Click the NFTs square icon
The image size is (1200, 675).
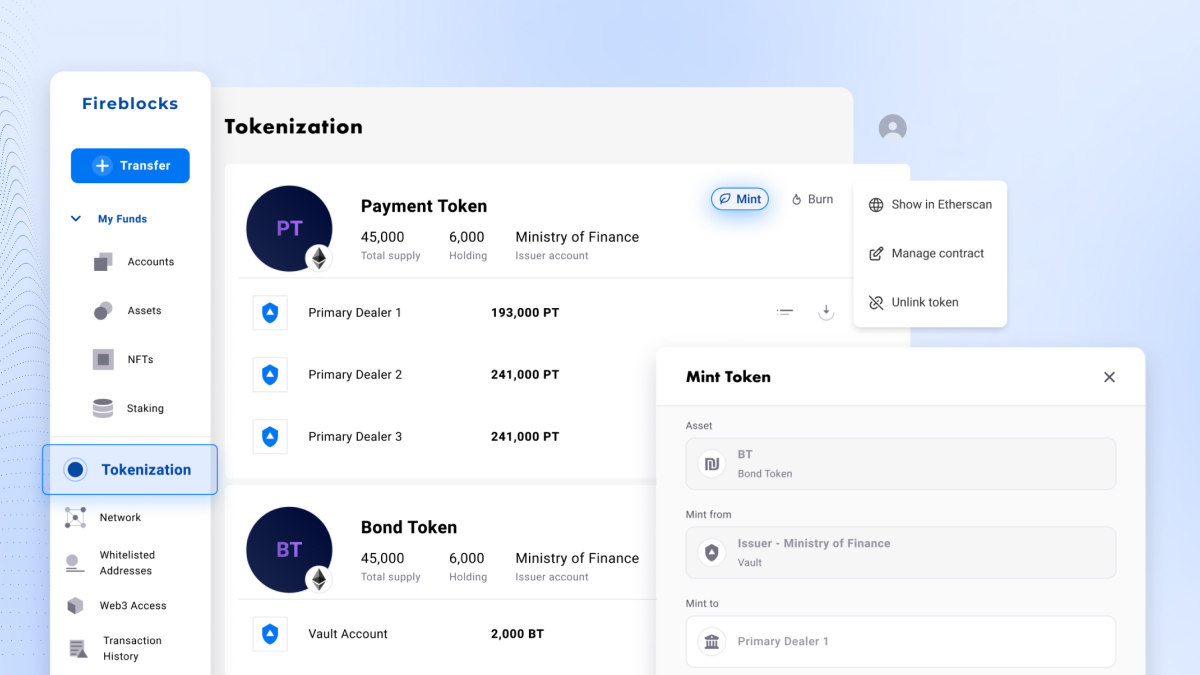[103, 359]
